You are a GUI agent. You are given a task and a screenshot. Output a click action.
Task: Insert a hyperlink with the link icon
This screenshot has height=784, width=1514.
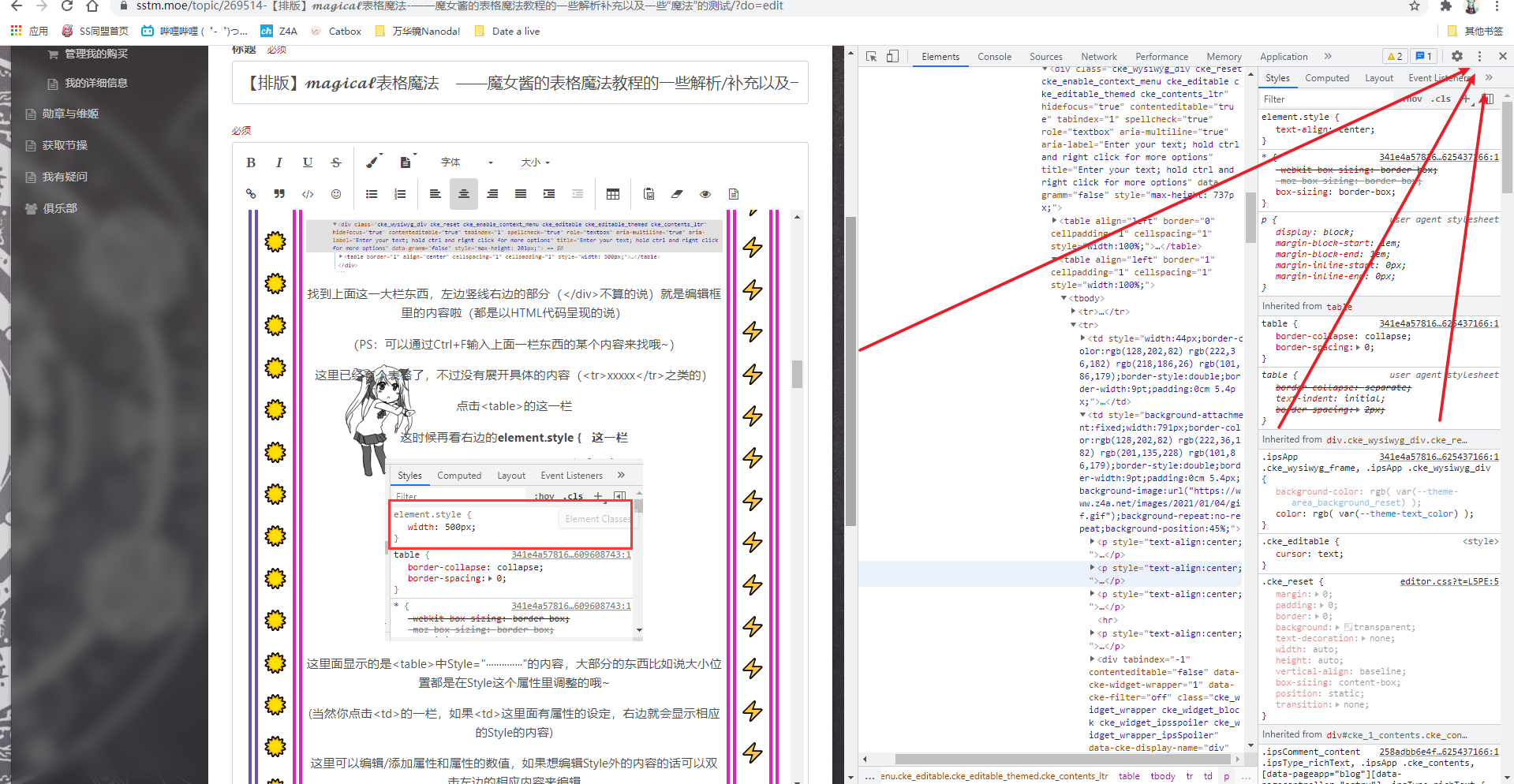(x=251, y=194)
